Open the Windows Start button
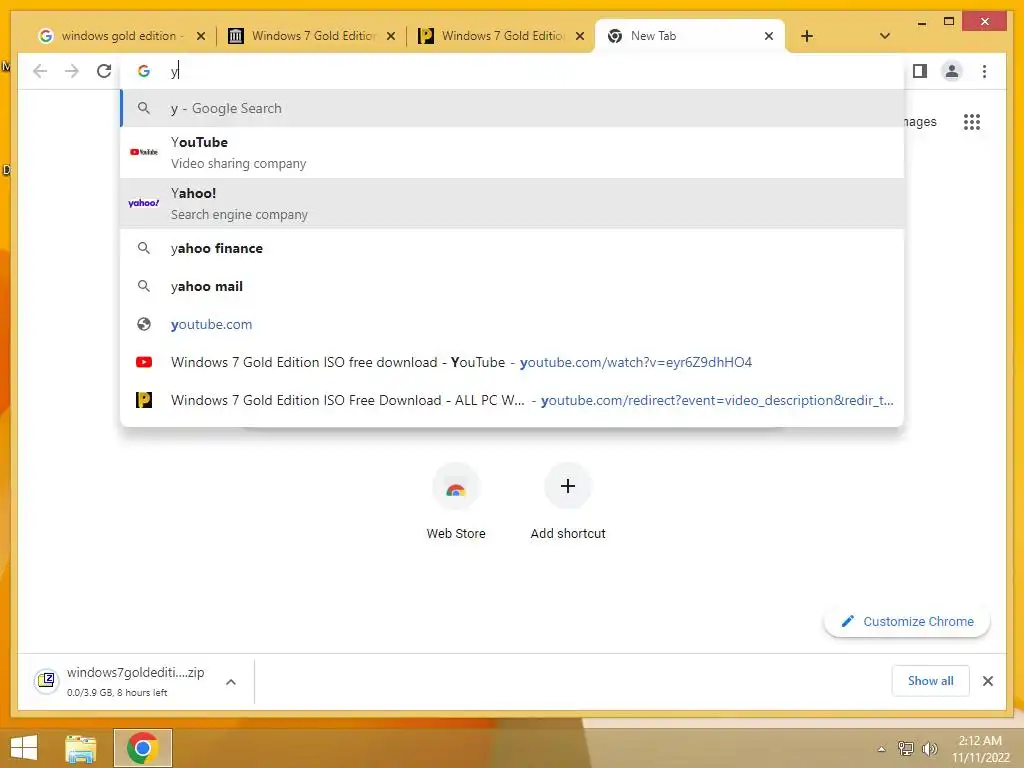This screenshot has width=1024, height=768. tap(24, 748)
